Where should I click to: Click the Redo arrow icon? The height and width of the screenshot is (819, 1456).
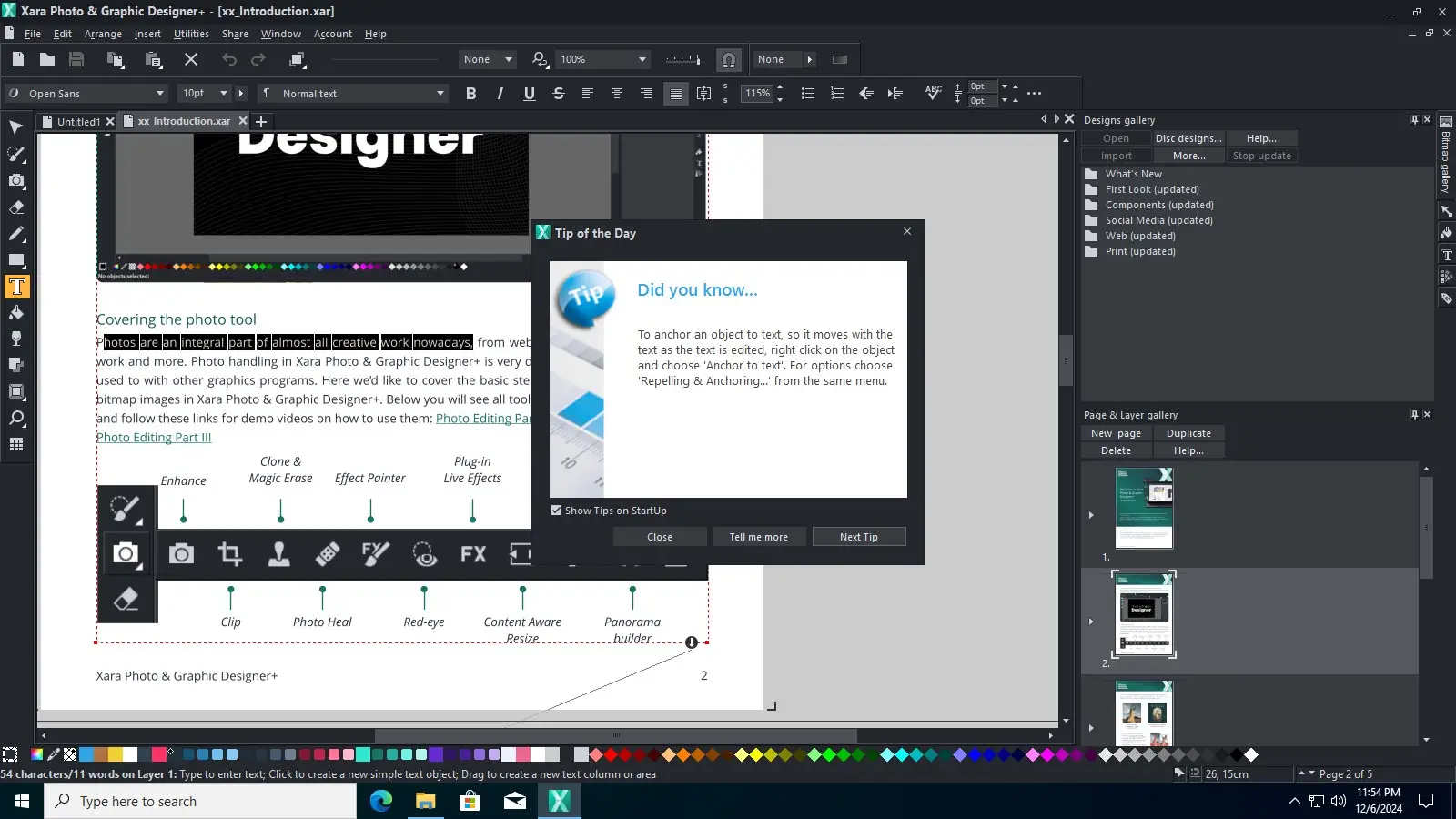(x=258, y=59)
